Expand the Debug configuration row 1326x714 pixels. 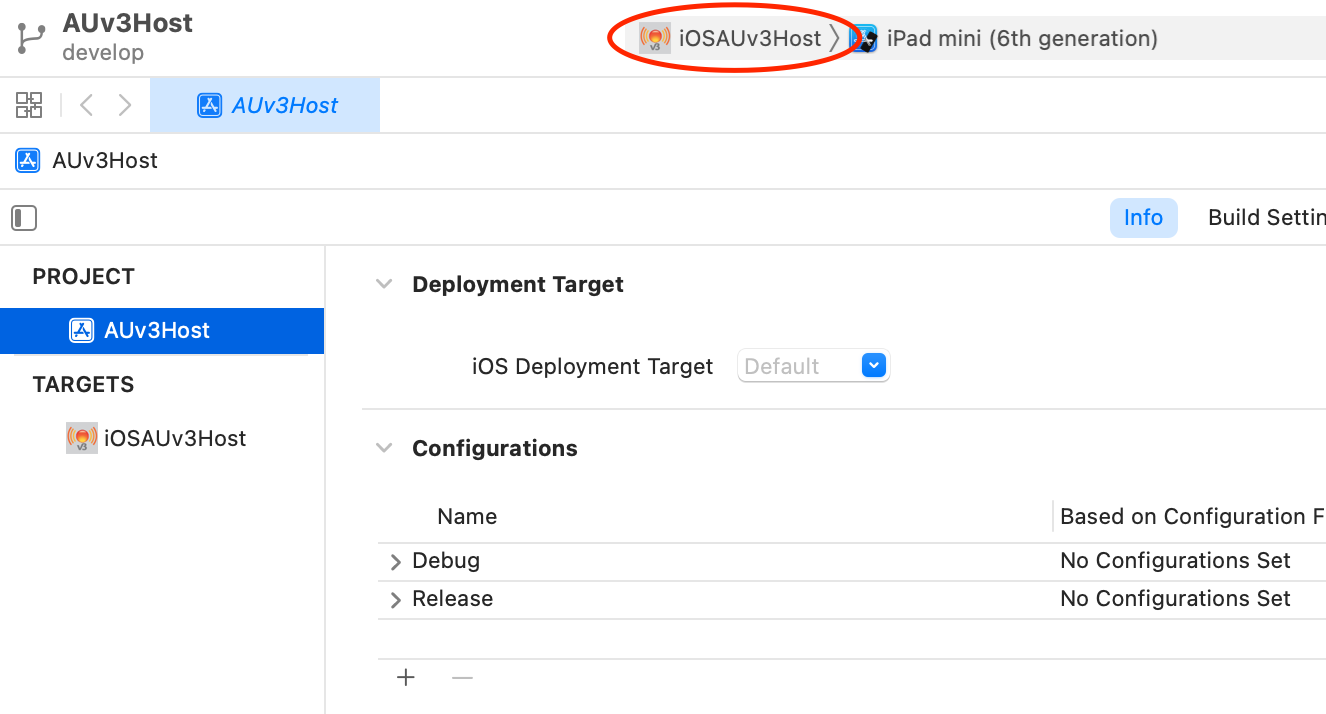(396, 562)
